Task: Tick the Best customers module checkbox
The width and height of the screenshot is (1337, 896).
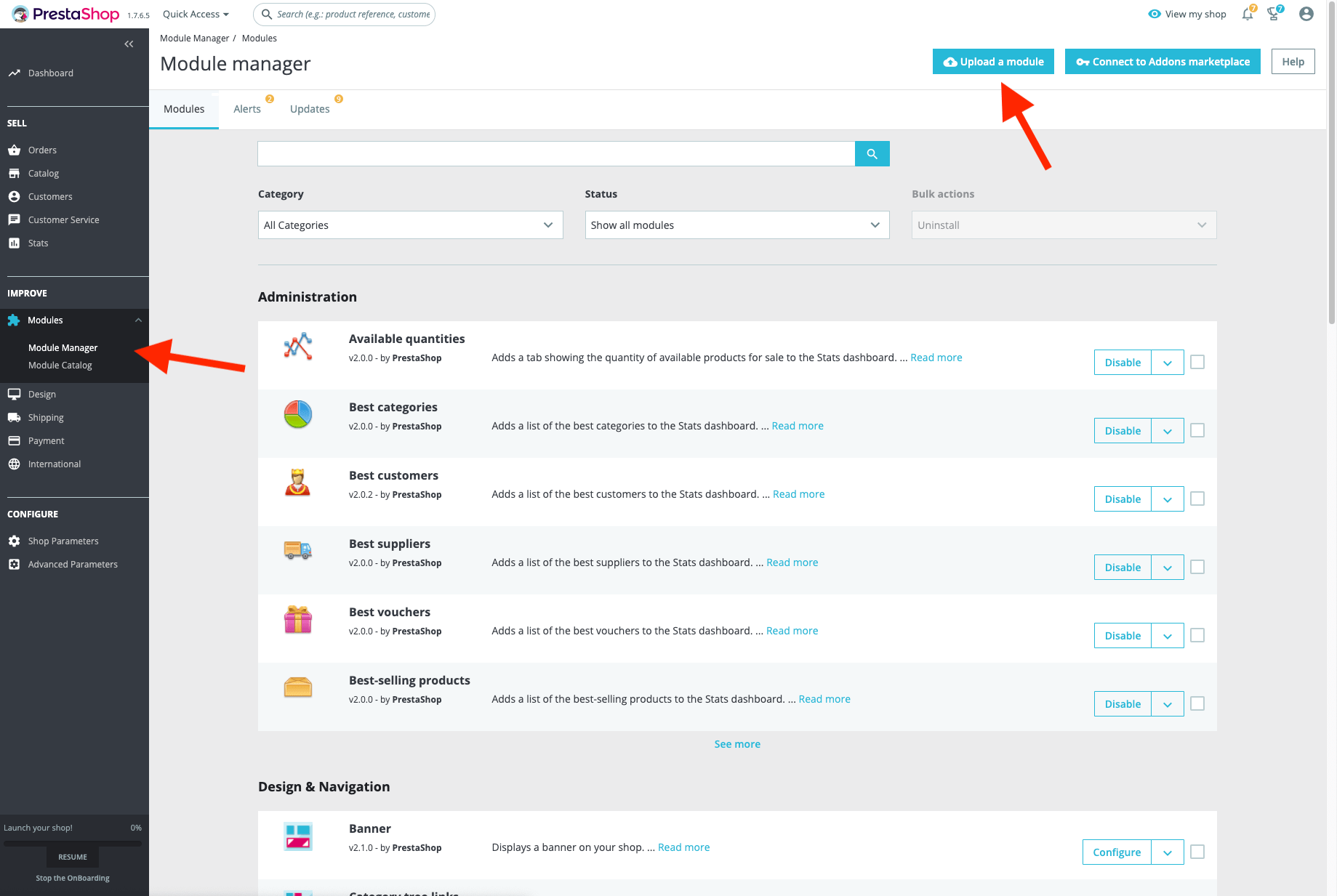Action: [x=1197, y=499]
